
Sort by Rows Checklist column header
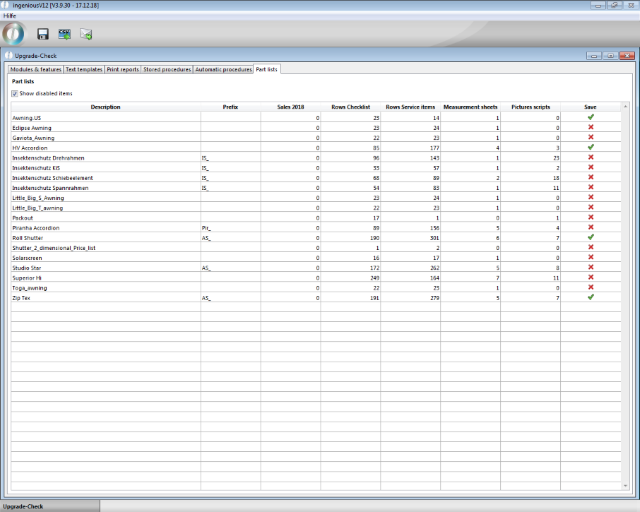click(x=350, y=107)
